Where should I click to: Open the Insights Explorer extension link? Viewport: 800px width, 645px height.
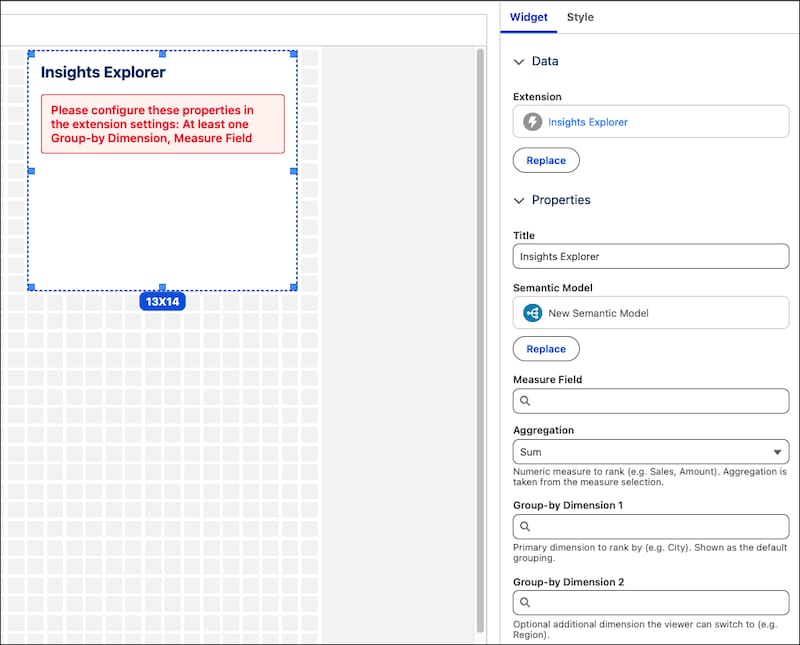(x=588, y=122)
